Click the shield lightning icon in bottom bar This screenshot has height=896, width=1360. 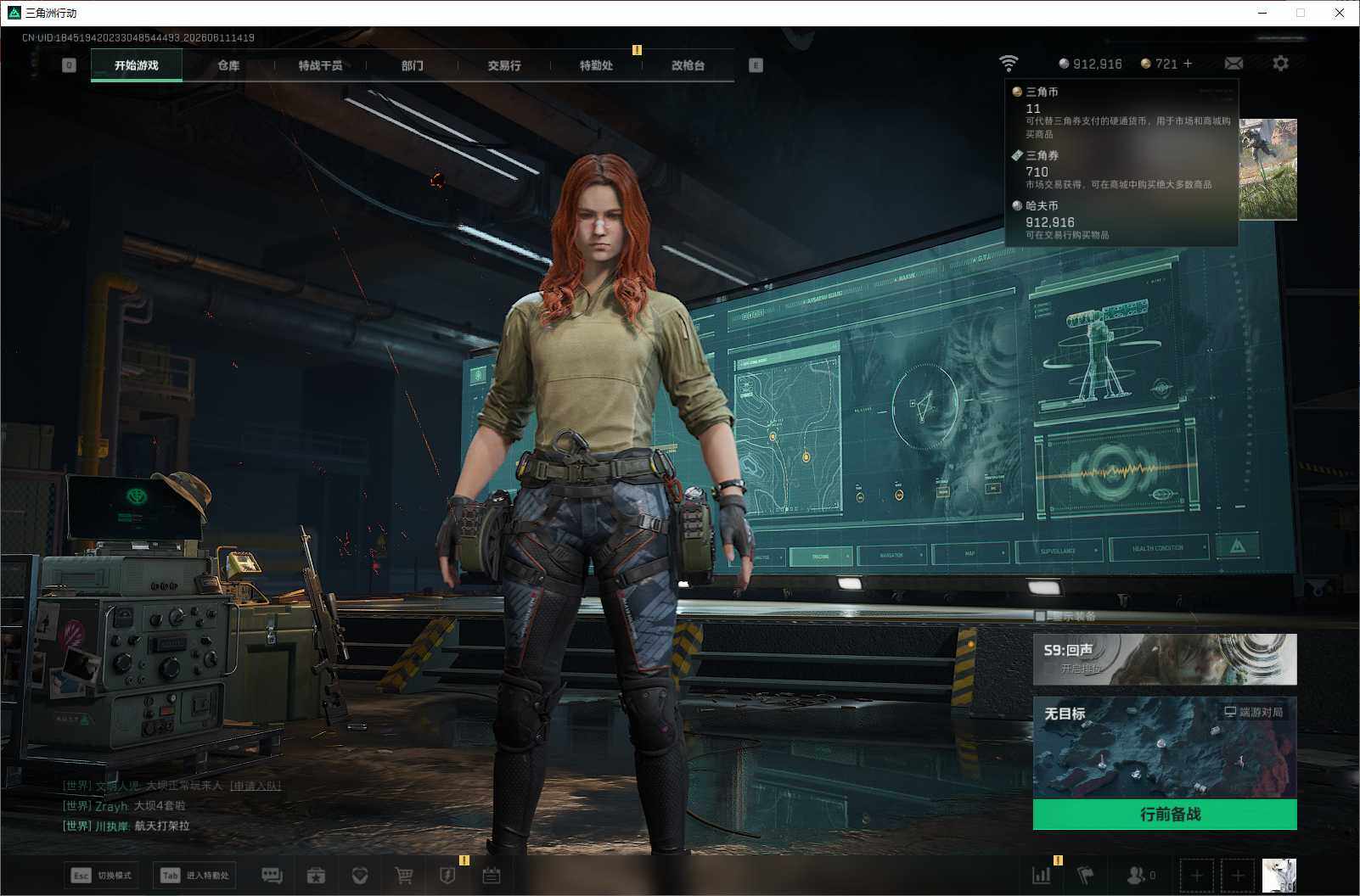[x=447, y=875]
